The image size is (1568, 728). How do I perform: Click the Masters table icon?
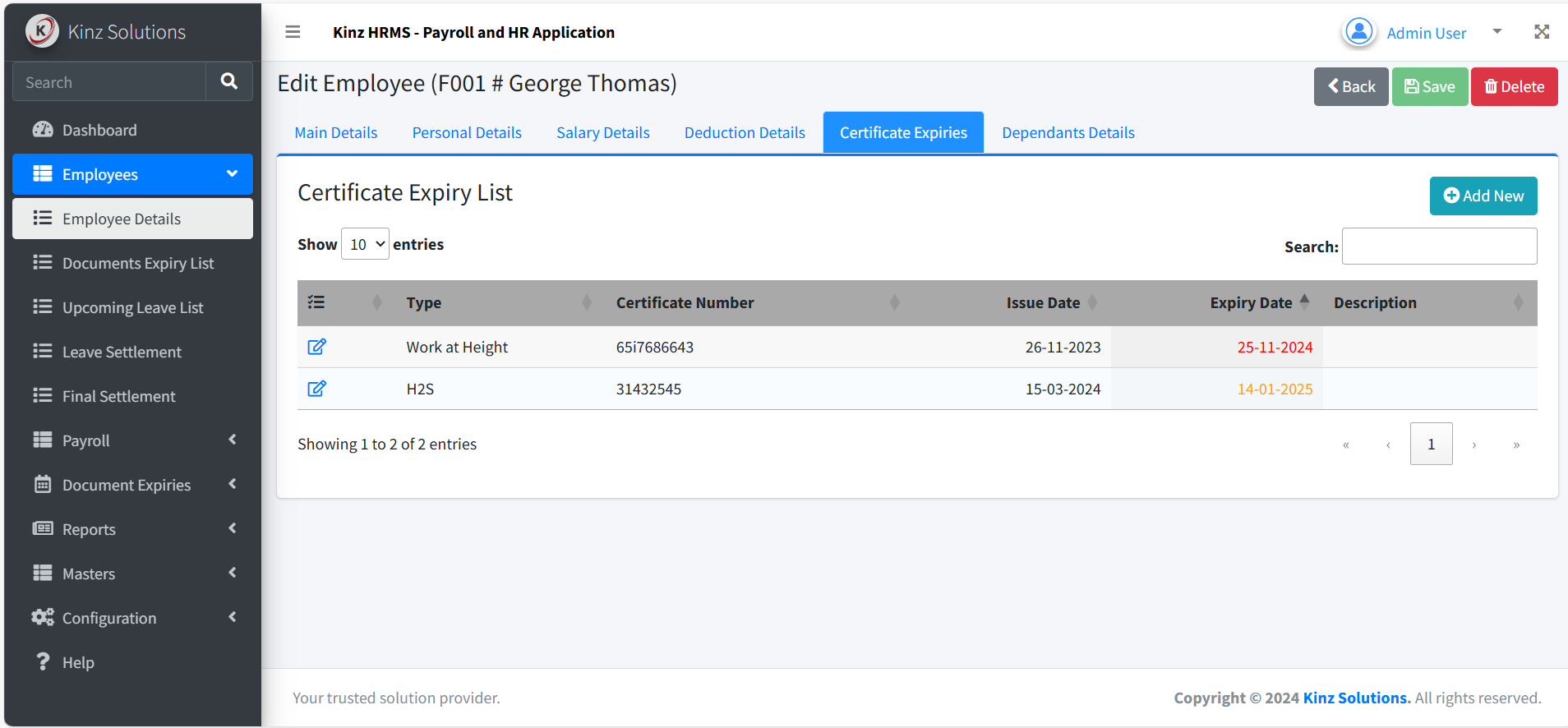click(43, 573)
